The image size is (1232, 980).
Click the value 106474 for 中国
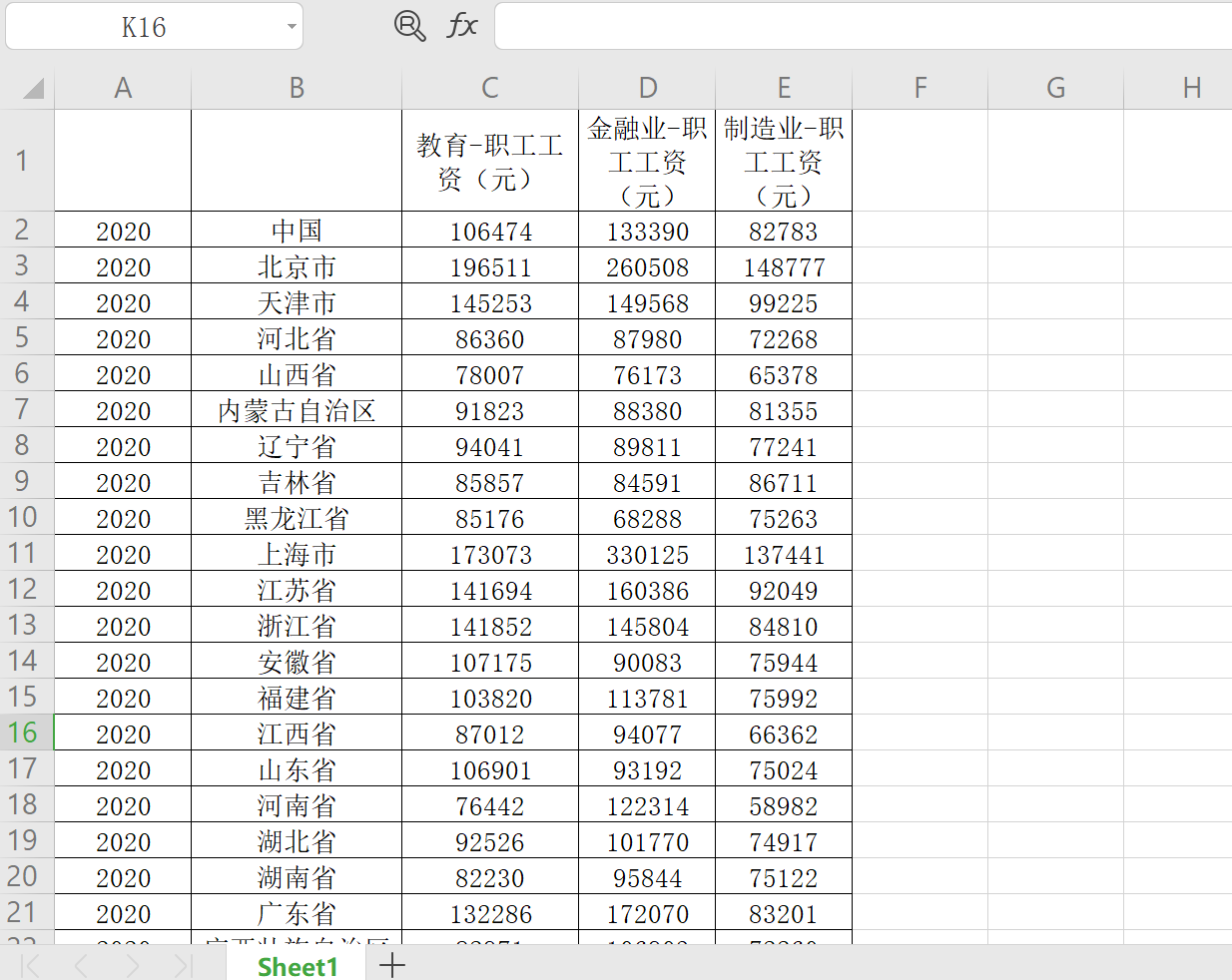click(490, 231)
